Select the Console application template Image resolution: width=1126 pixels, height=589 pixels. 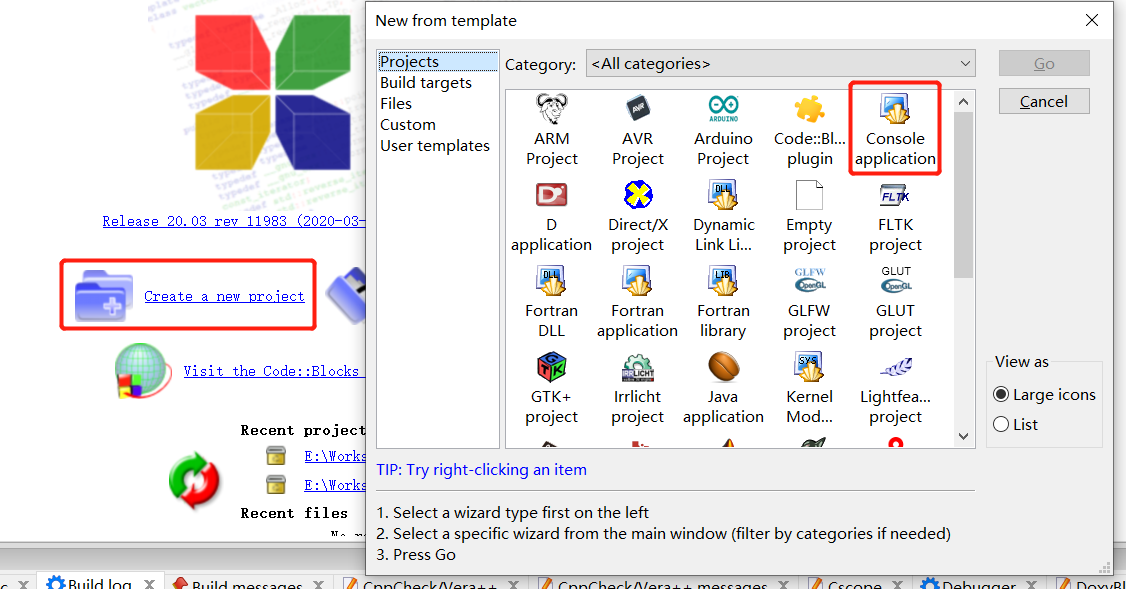(895, 128)
